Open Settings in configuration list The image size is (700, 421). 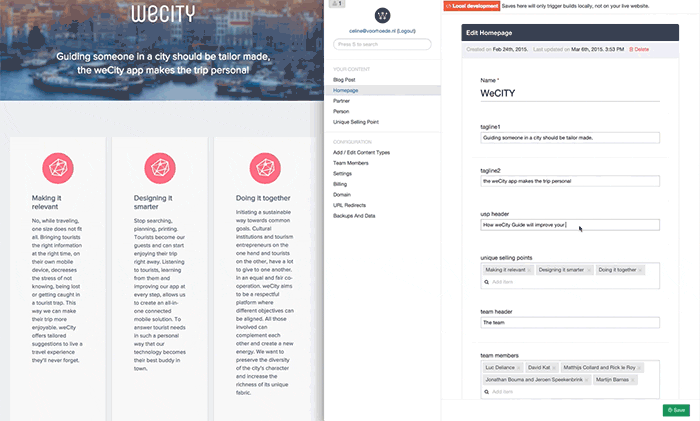coord(342,174)
